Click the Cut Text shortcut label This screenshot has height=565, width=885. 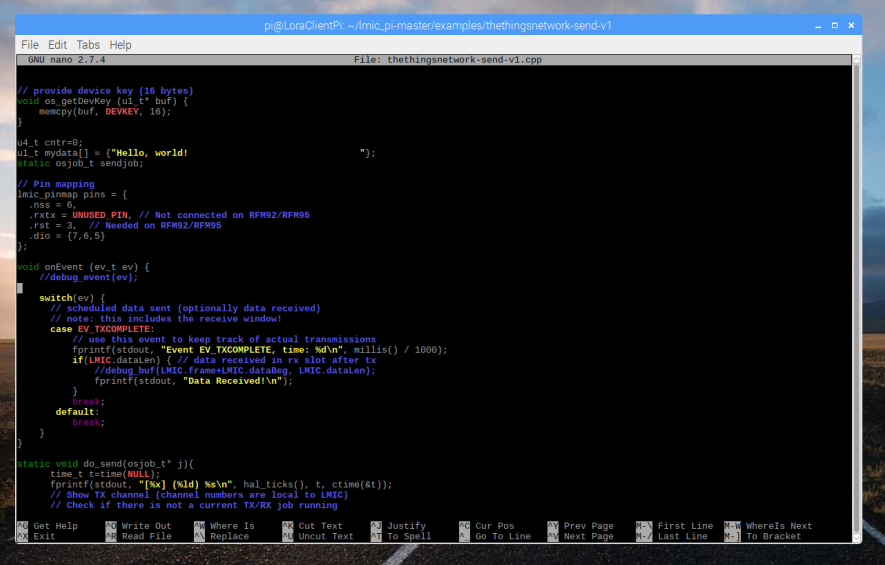[320, 526]
